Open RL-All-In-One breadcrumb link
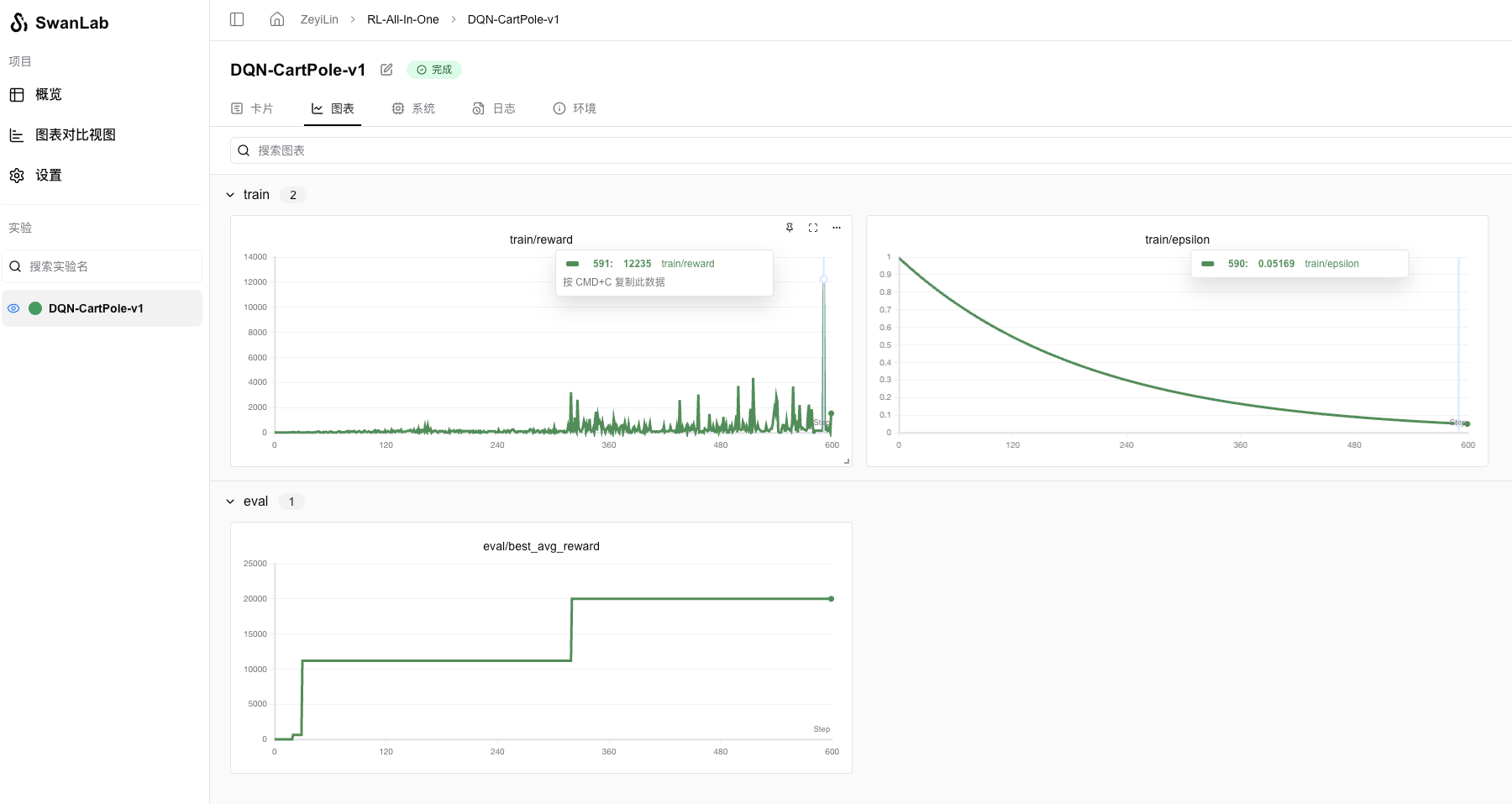Viewport: 1512px width, 804px height. tap(403, 19)
